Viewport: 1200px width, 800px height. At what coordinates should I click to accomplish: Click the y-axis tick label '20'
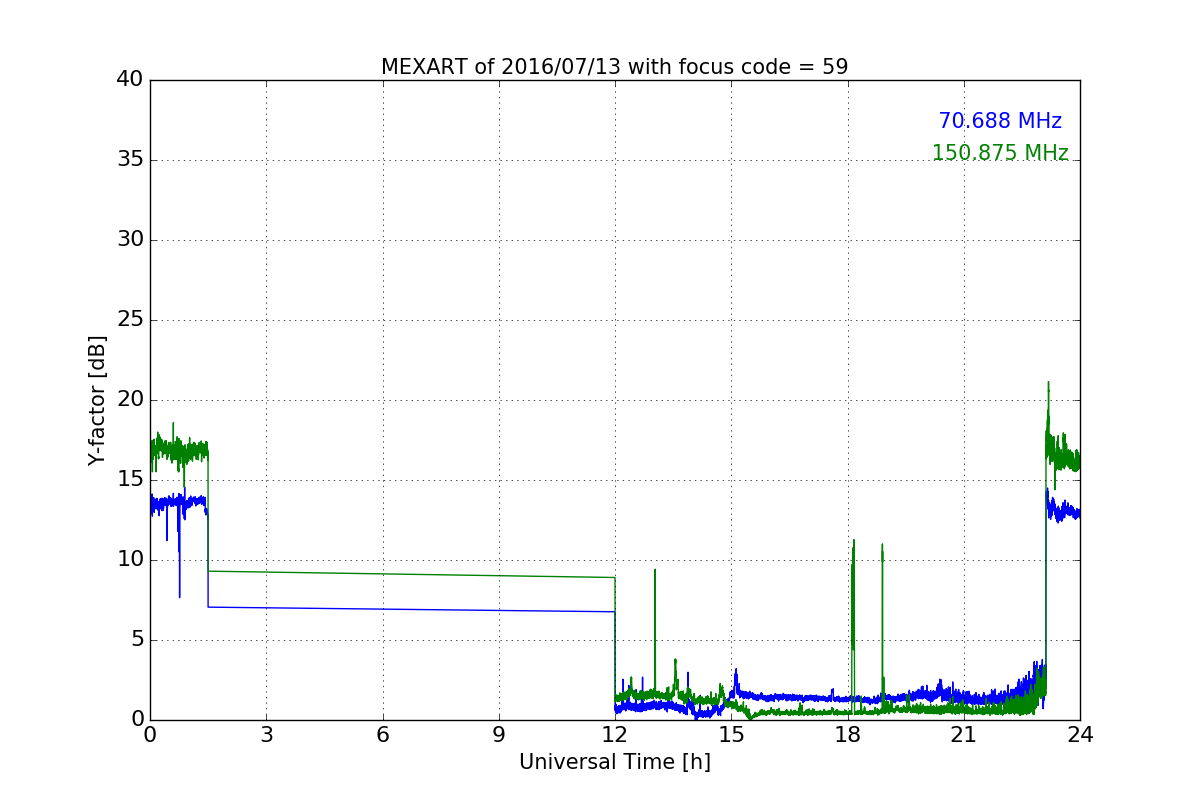tap(130, 400)
